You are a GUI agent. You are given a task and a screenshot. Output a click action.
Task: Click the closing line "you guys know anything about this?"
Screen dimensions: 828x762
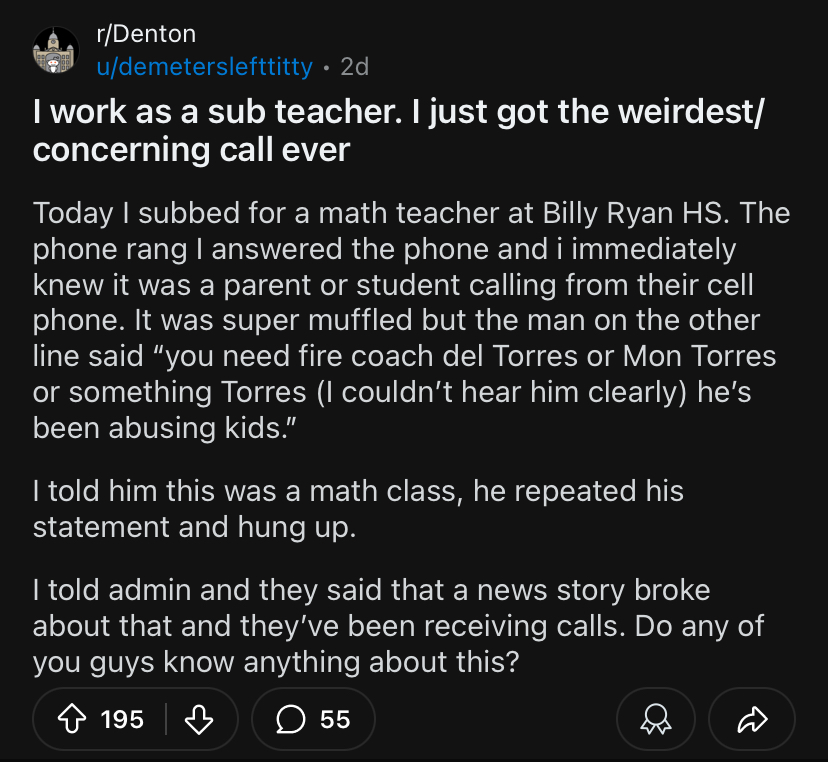(276, 662)
